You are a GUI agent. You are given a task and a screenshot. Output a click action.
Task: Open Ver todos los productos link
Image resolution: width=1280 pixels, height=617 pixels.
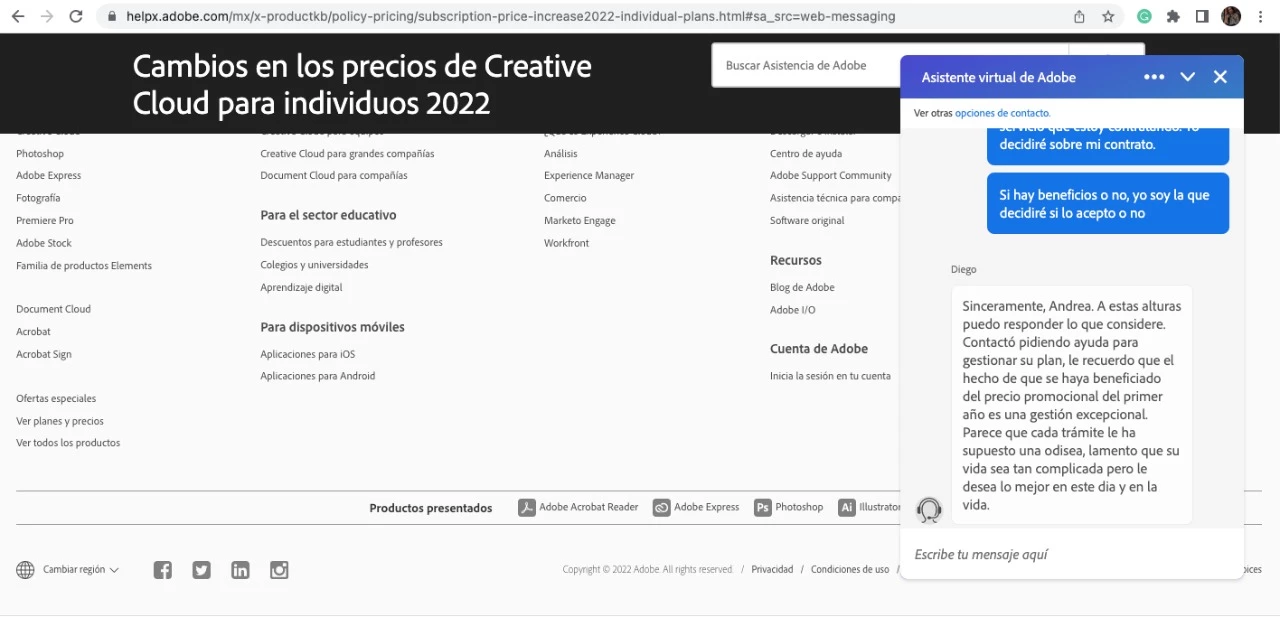coord(68,442)
